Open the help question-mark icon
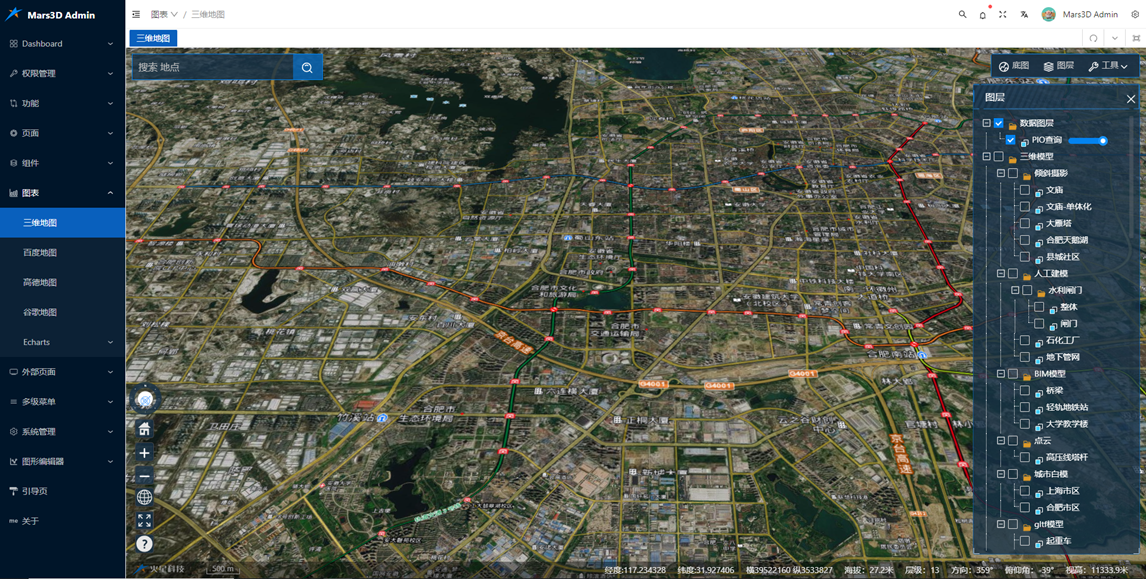 click(x=145, y=543)
